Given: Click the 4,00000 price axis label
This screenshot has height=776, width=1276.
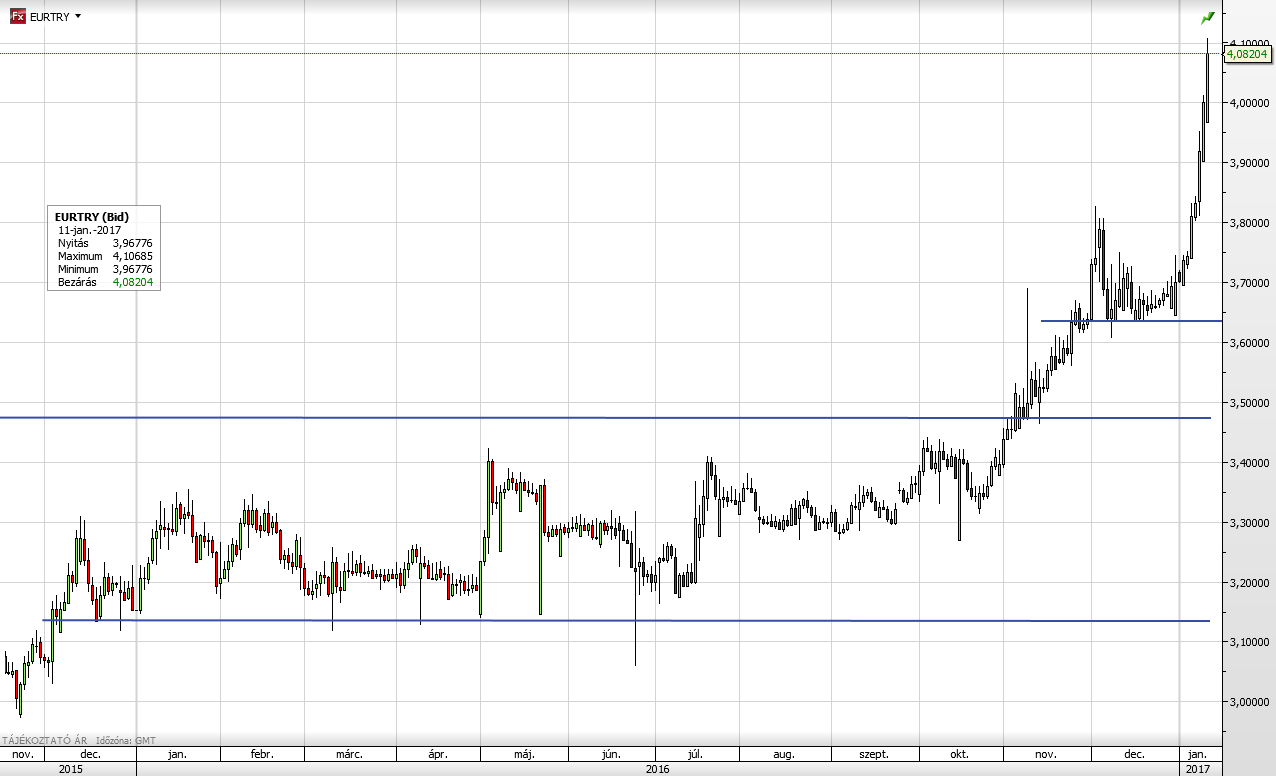Looking at the screenshot, I should pos(1248,102).
